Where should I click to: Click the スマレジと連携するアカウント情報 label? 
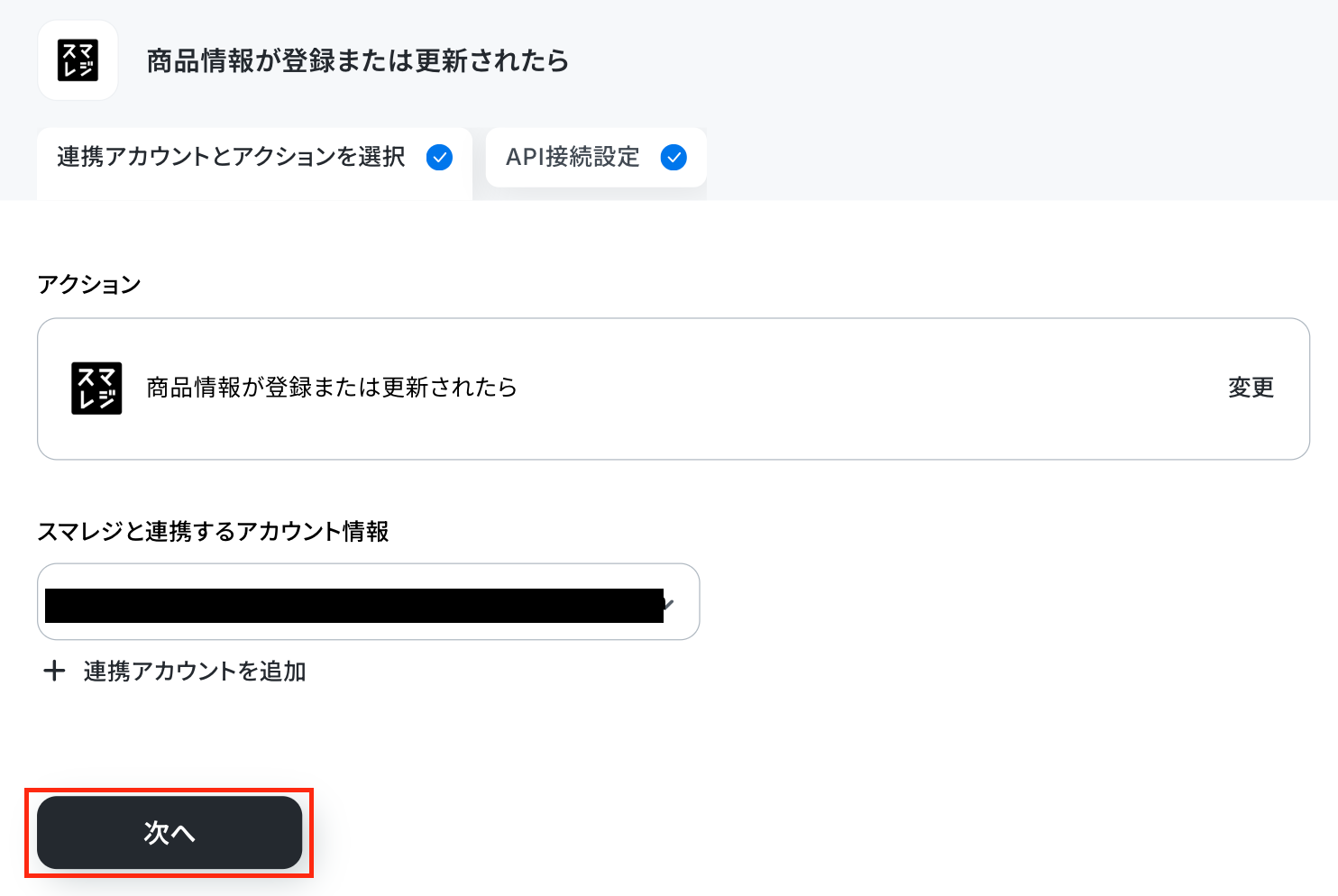click(x=213, y=531)
